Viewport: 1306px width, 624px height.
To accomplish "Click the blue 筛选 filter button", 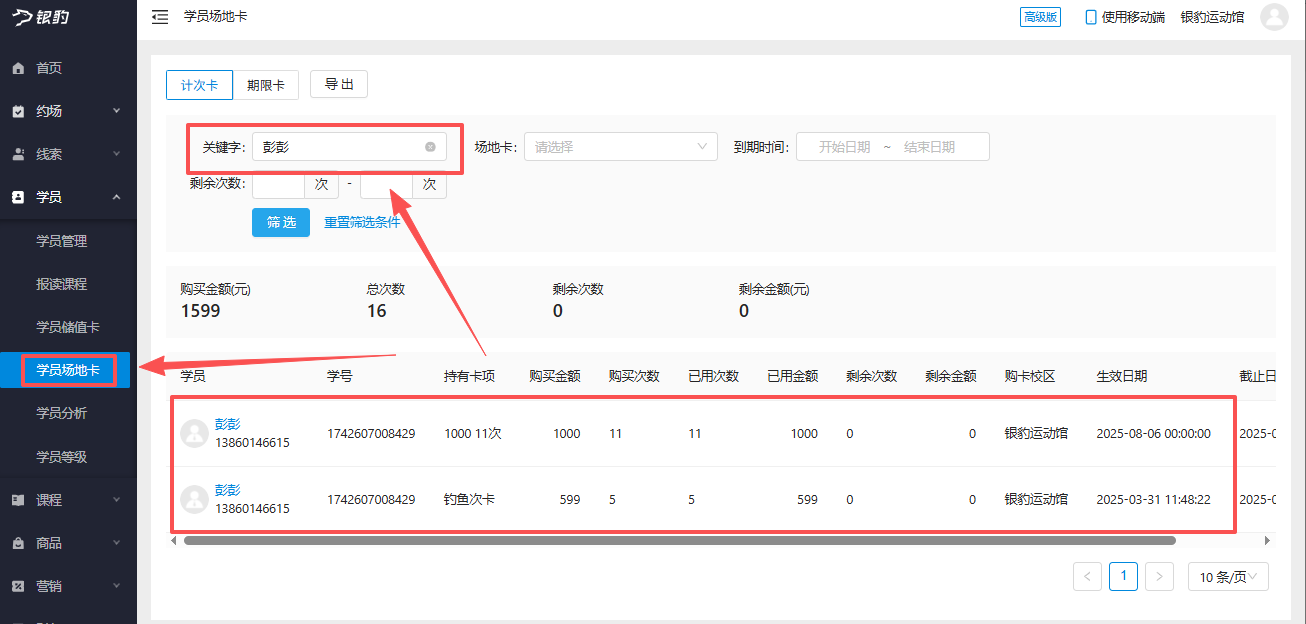I will point(281,222).
